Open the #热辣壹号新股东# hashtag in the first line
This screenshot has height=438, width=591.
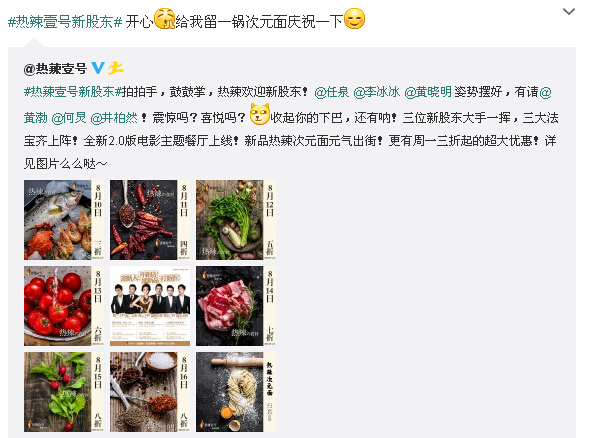(65, 22)
